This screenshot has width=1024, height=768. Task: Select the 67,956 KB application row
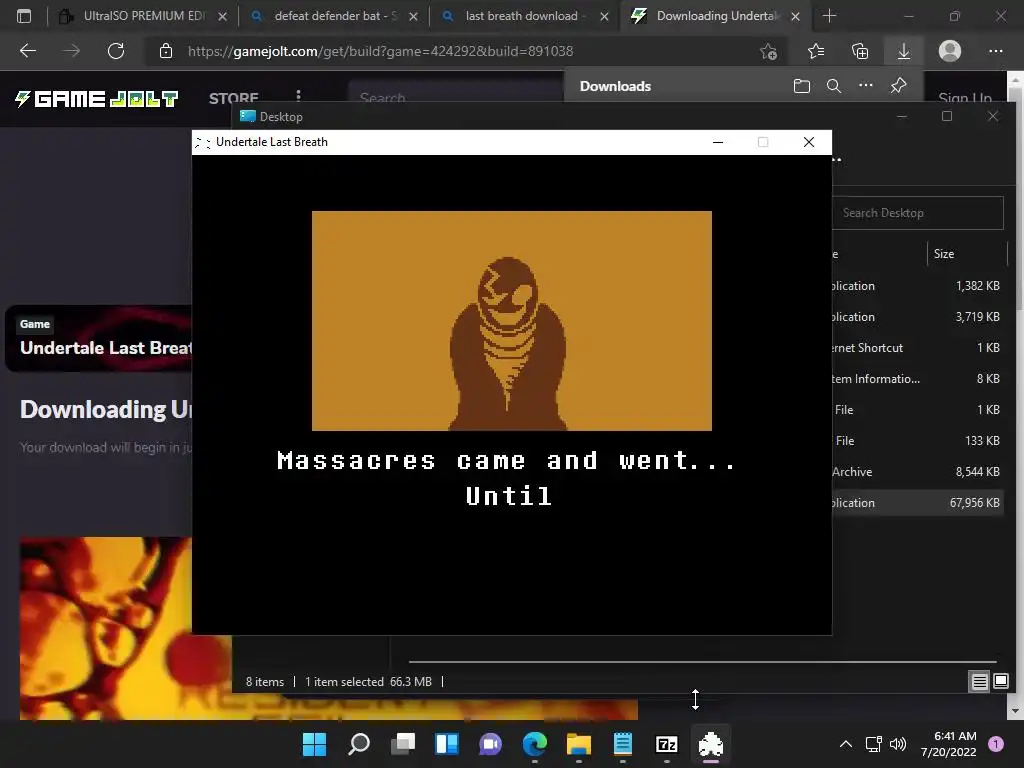917,503
